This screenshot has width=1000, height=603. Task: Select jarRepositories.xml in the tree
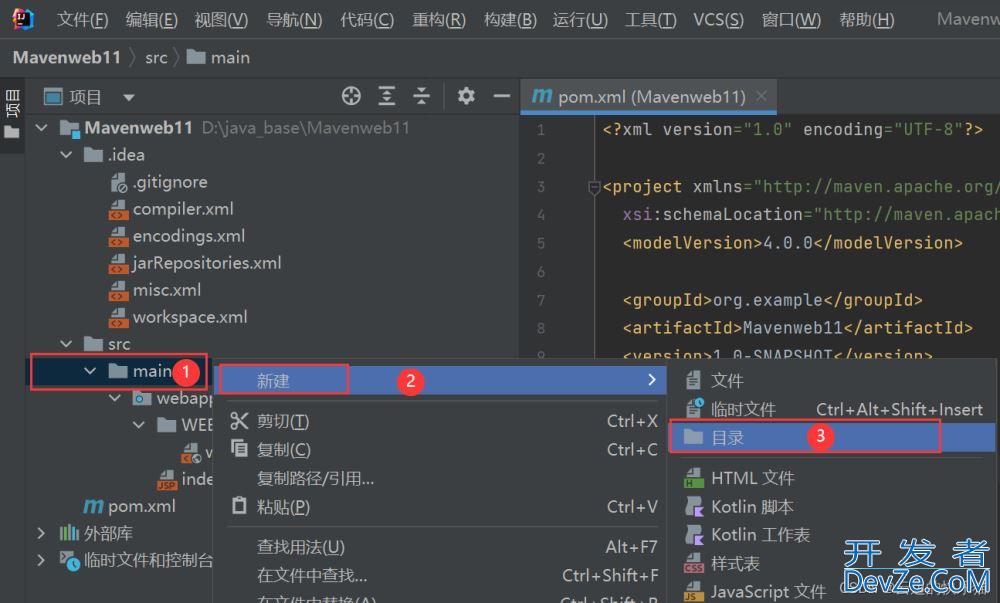tap(195, 263)
